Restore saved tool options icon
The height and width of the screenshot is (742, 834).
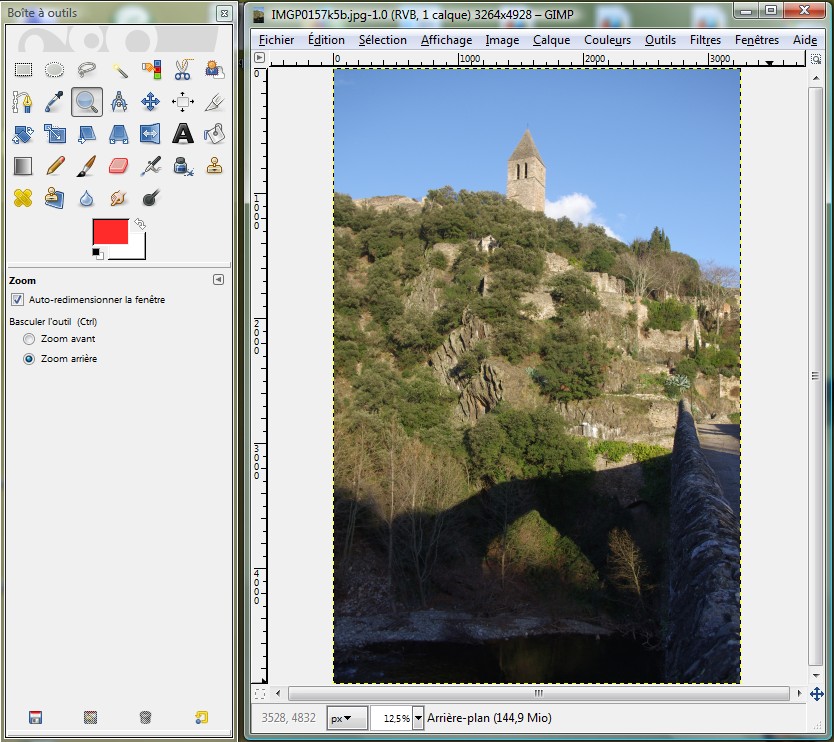point(90,717)
